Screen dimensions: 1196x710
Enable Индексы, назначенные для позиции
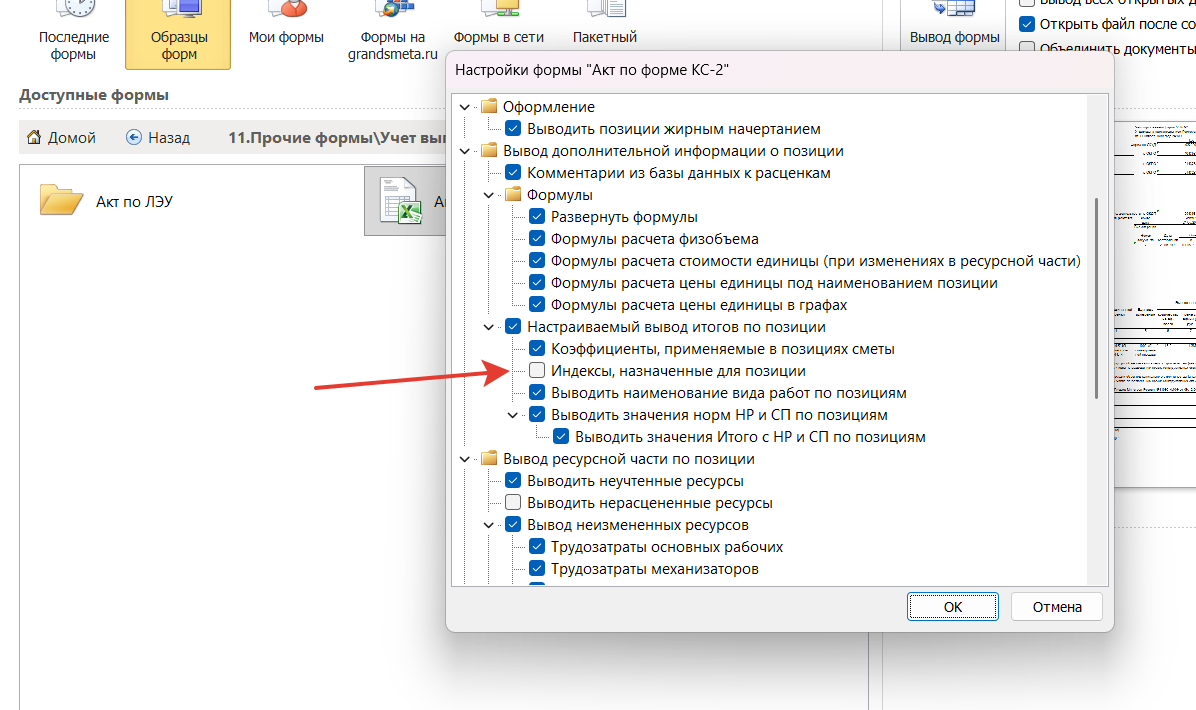pyautogui.click(x=537, y=371)
